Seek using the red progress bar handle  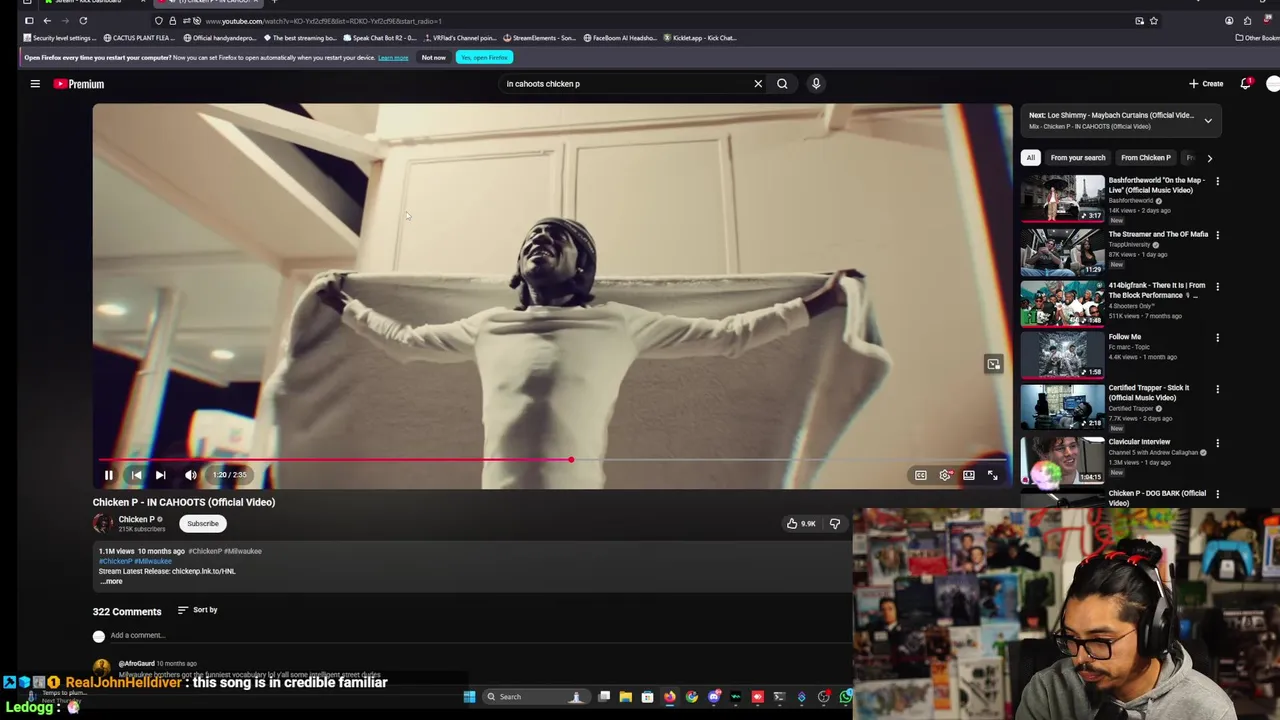(x=571, y=460)
